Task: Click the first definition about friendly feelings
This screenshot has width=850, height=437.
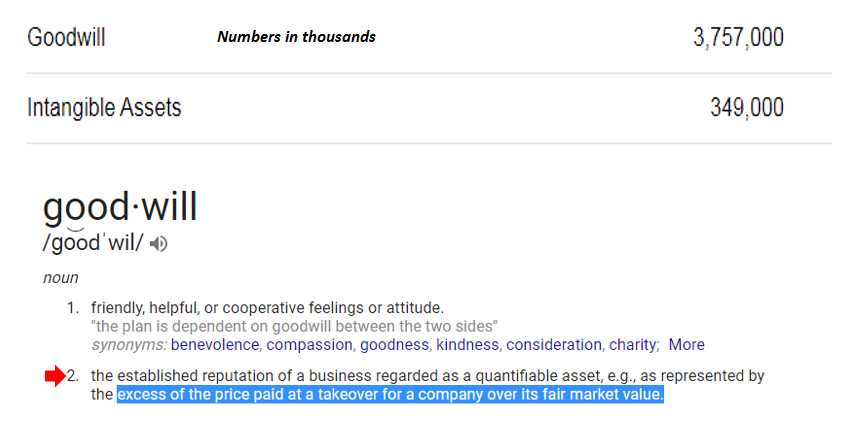Action: 267,307
